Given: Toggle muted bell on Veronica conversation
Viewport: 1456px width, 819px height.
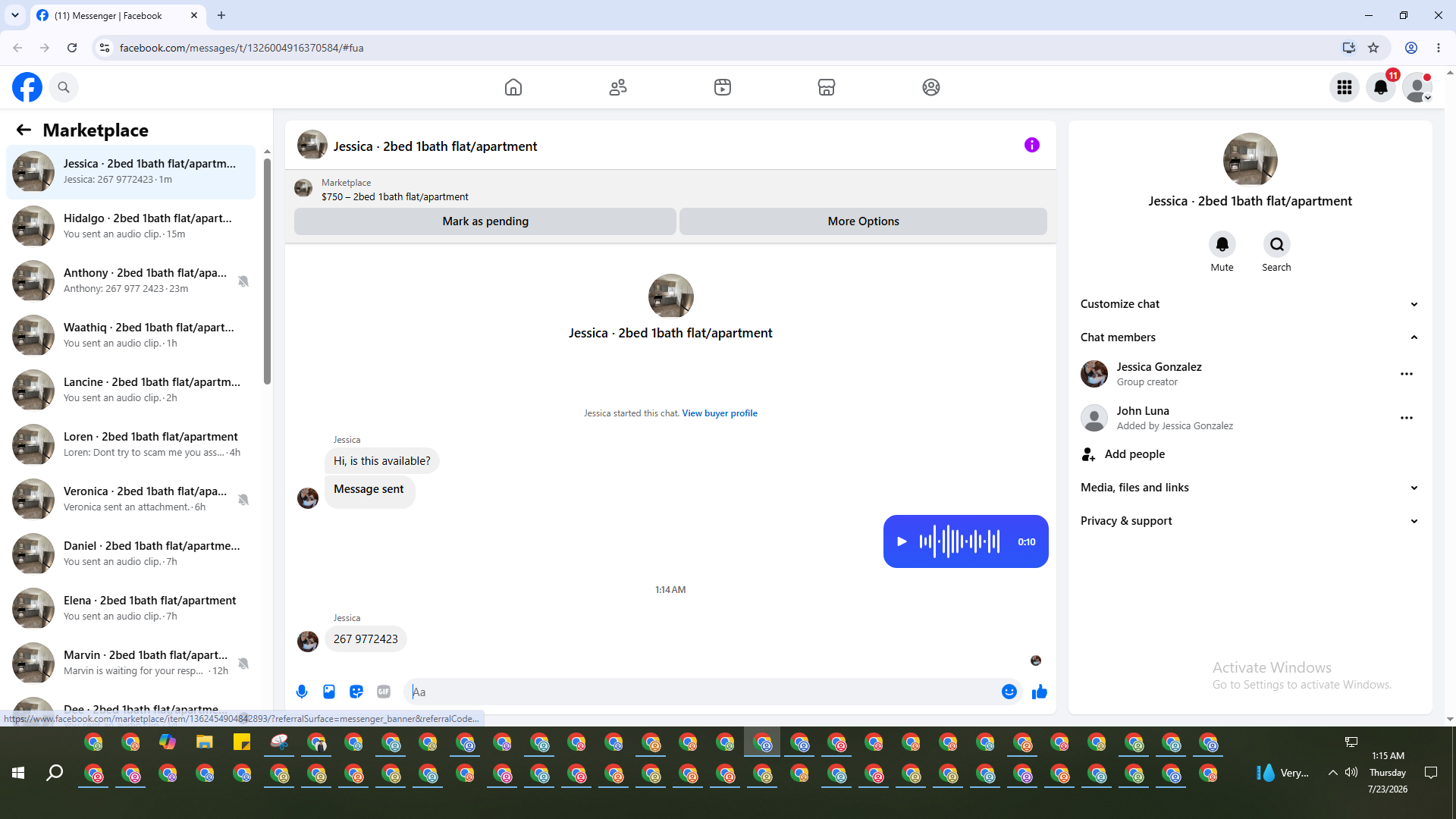Looking at the screenshot, I should (x=243, y=500).
